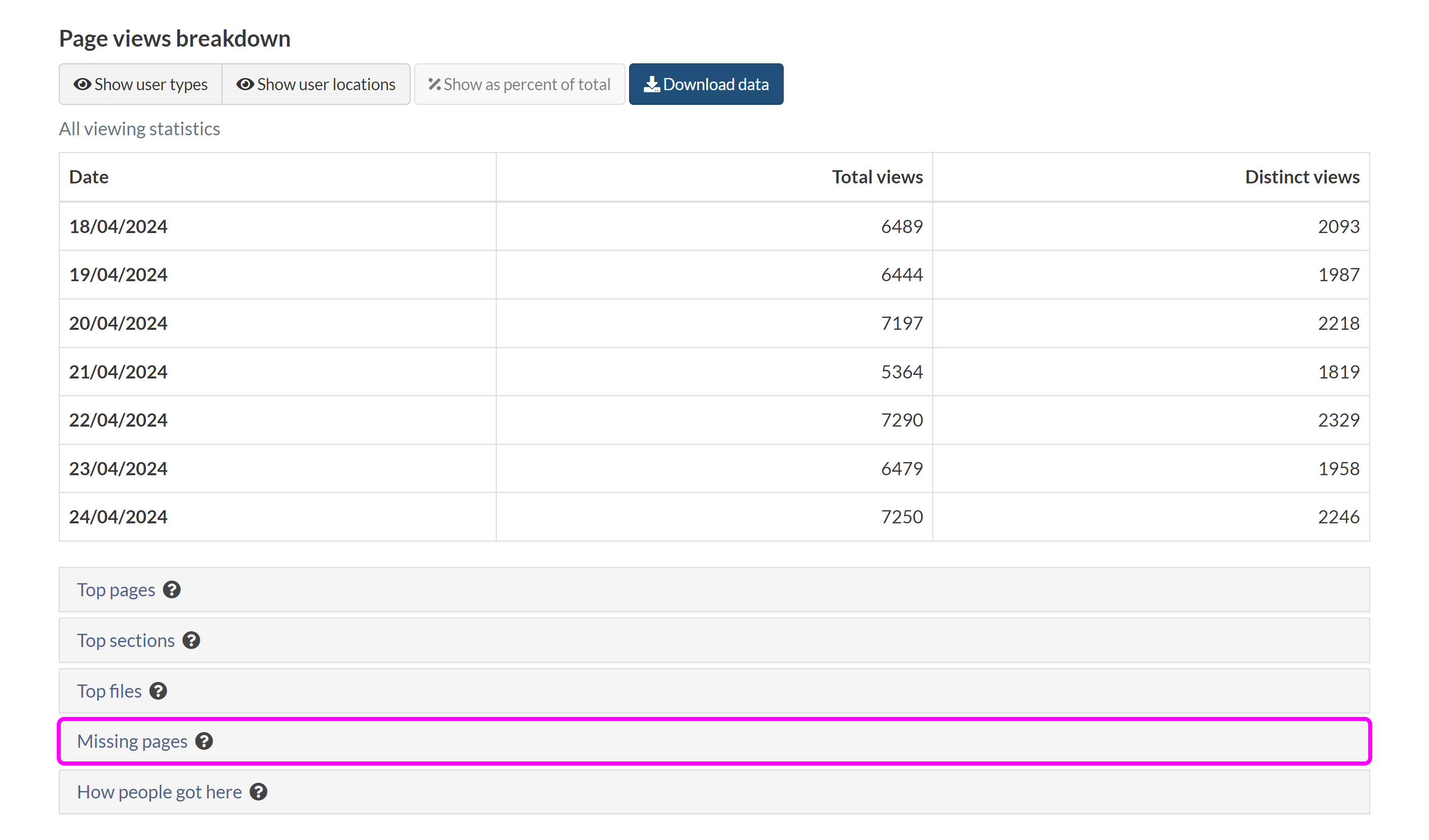
Task: Select the 22/04/2024 date row
Action: pyautogui.click(x=119, y=420)
